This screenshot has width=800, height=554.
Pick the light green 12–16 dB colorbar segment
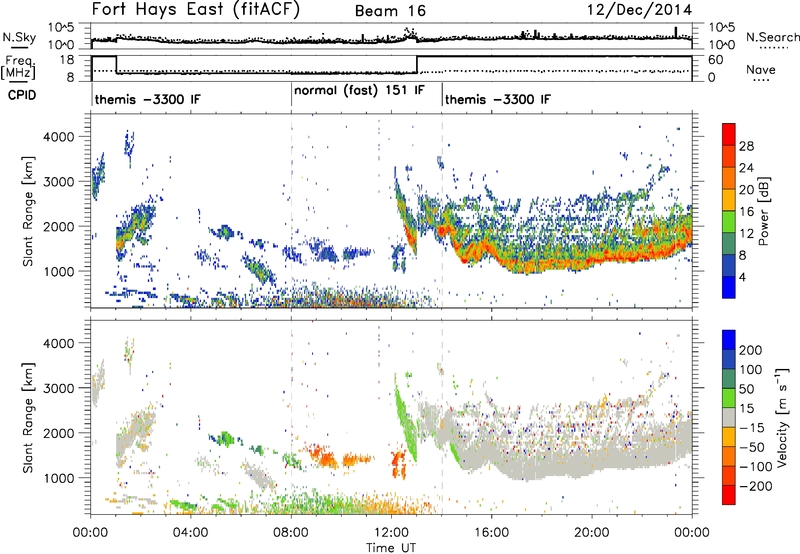729,222
